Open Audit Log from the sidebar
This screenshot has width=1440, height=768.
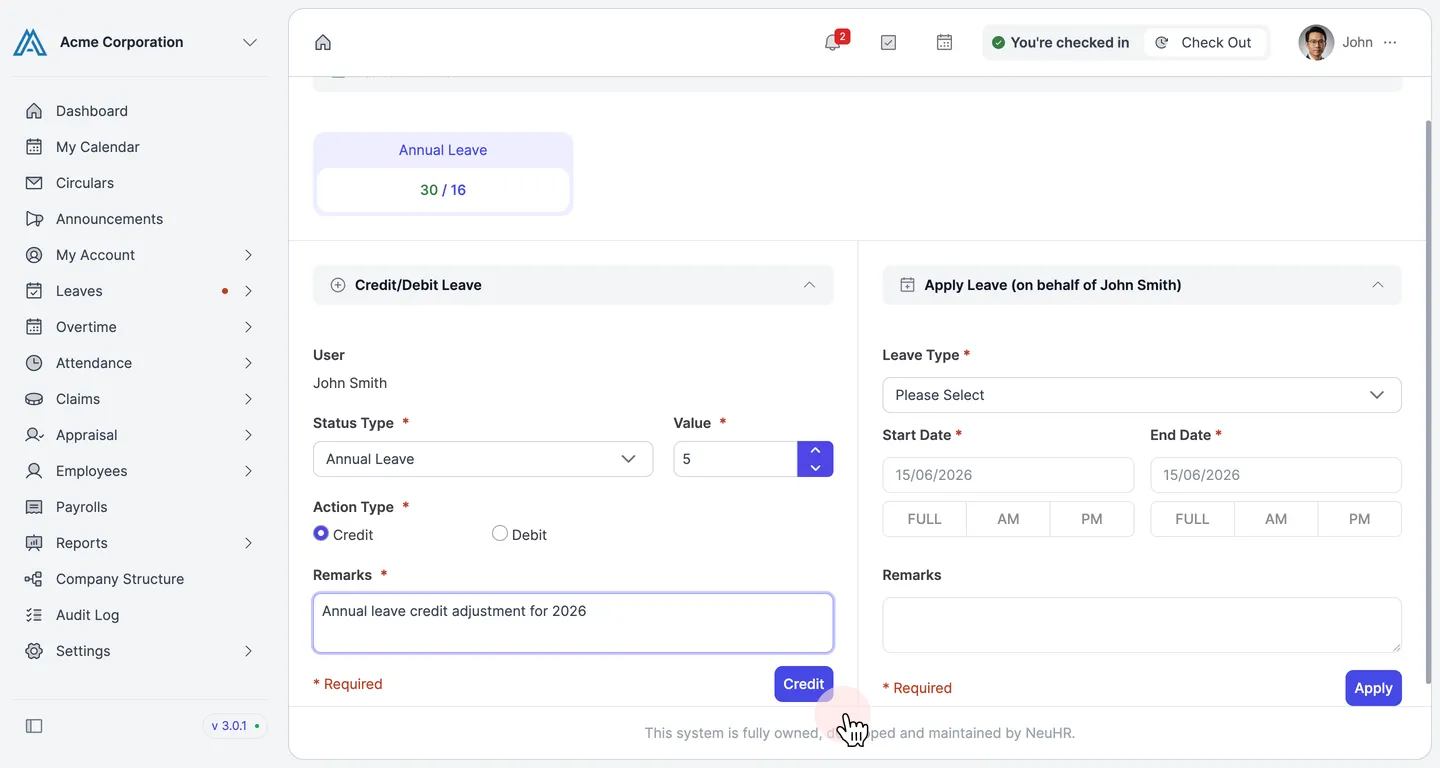tap(88, 615)
